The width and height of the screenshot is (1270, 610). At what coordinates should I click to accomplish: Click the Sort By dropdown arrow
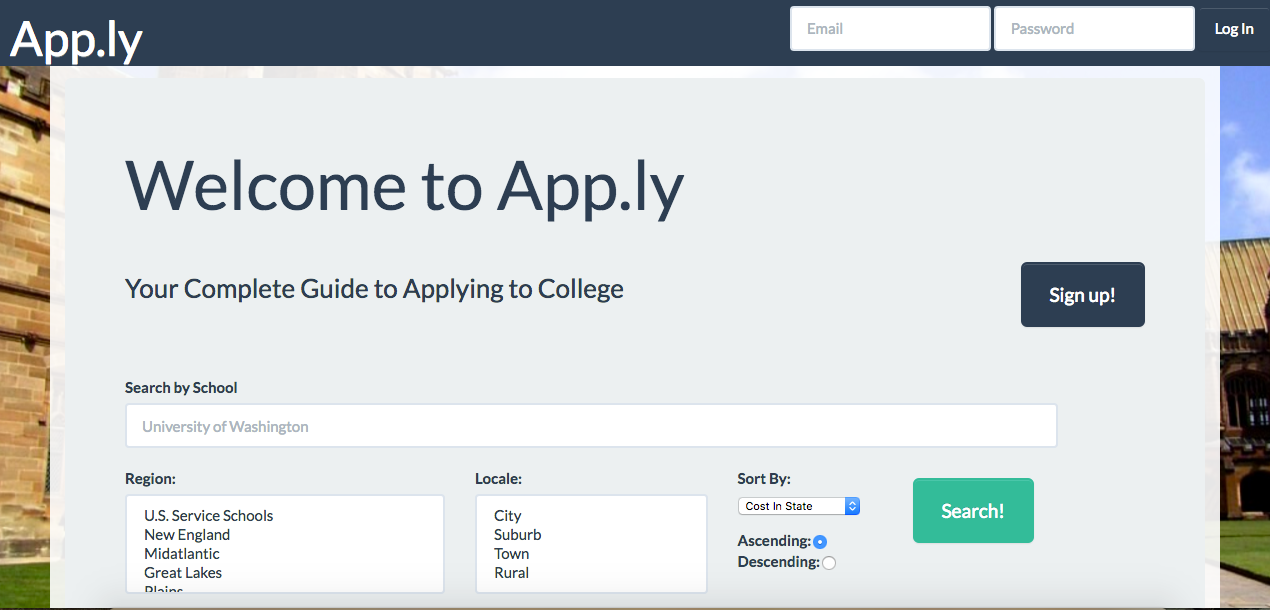click(852, 506)
